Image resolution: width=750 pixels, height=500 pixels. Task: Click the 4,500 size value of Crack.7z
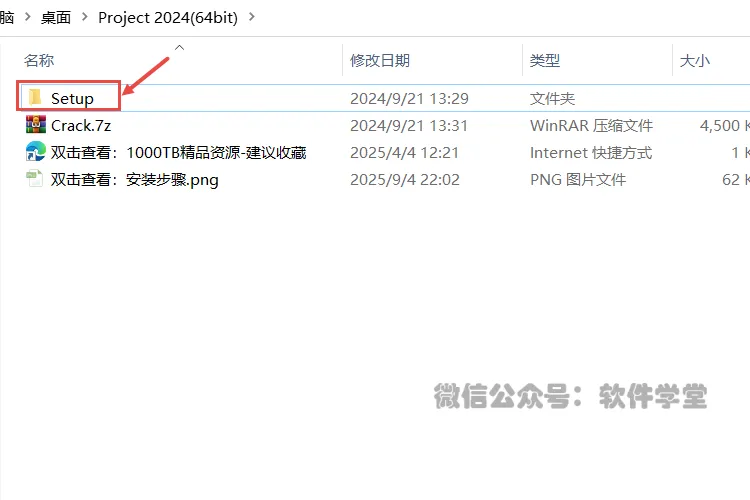click(719, 125)
